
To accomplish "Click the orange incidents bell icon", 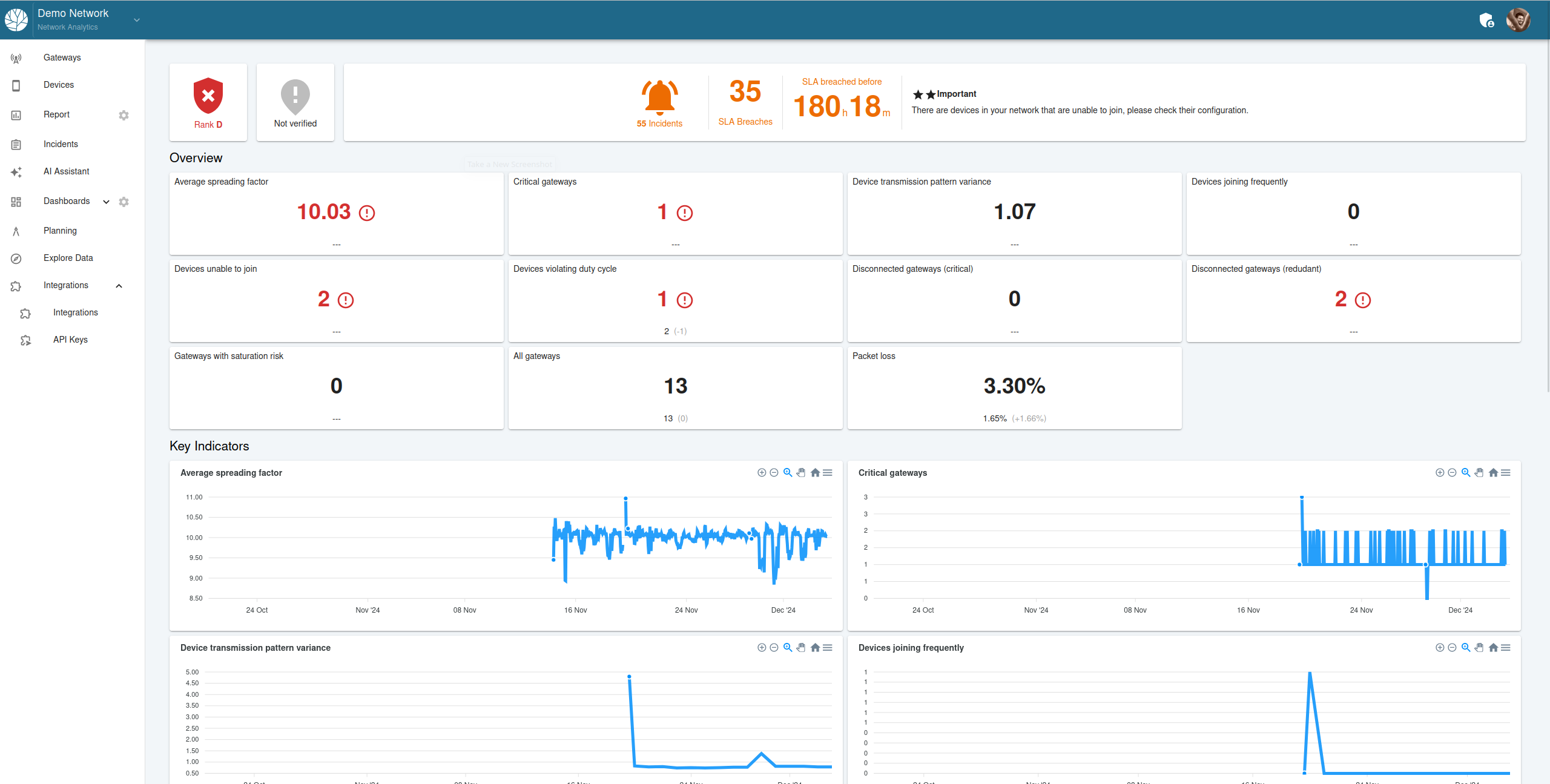I will [x=659, y=97].
